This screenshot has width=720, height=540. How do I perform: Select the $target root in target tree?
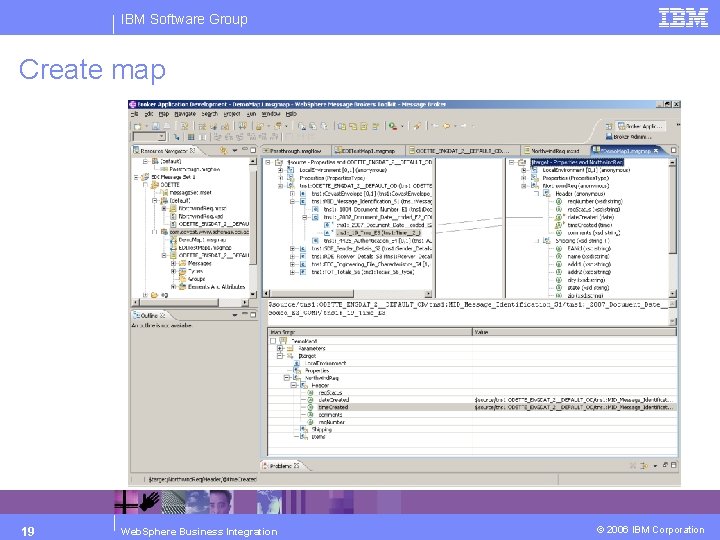(x=577, y=162)
